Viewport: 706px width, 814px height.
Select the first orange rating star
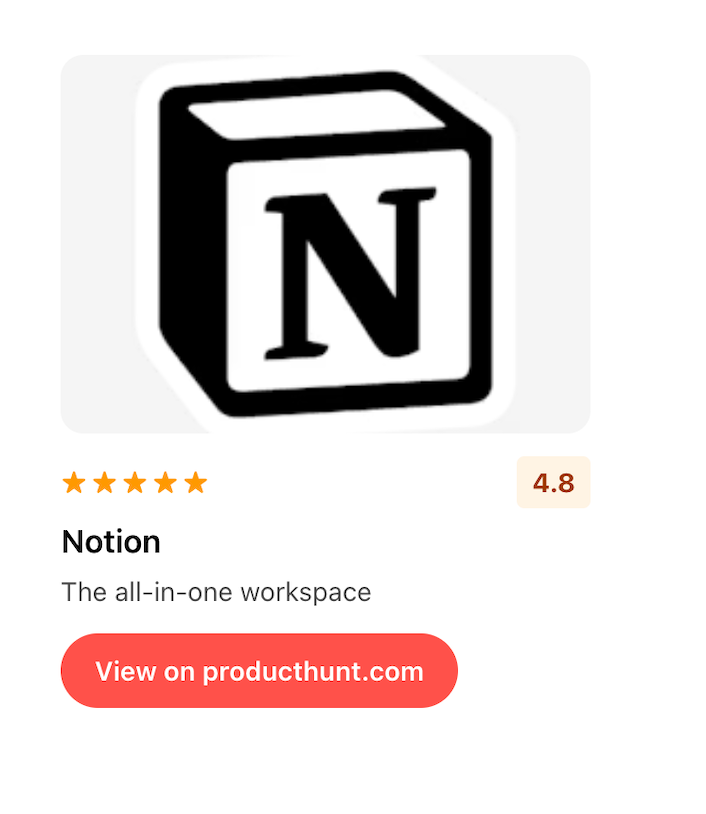pyautogui.click(x=74, y=482)
